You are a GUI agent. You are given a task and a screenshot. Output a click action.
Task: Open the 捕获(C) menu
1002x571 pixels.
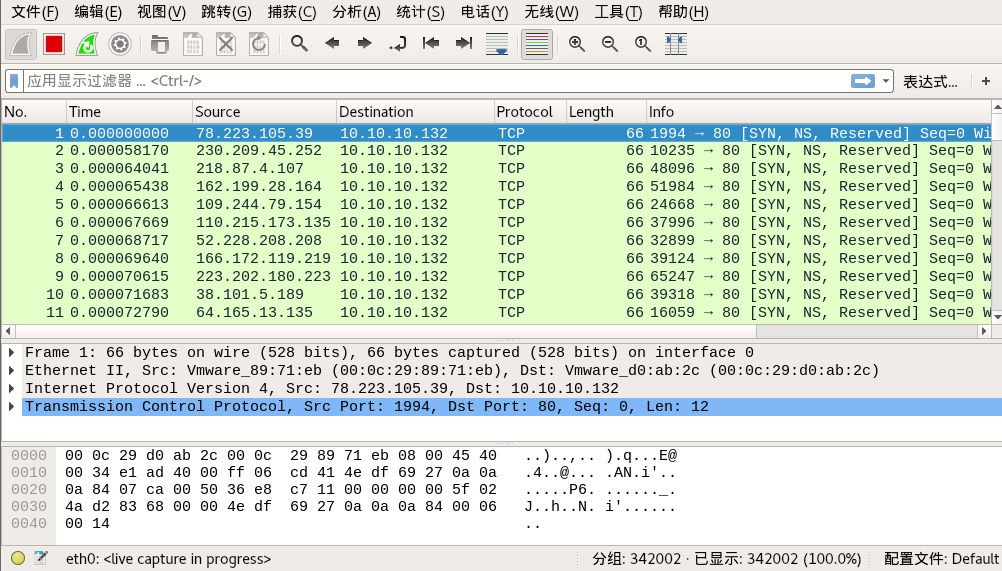291,12
